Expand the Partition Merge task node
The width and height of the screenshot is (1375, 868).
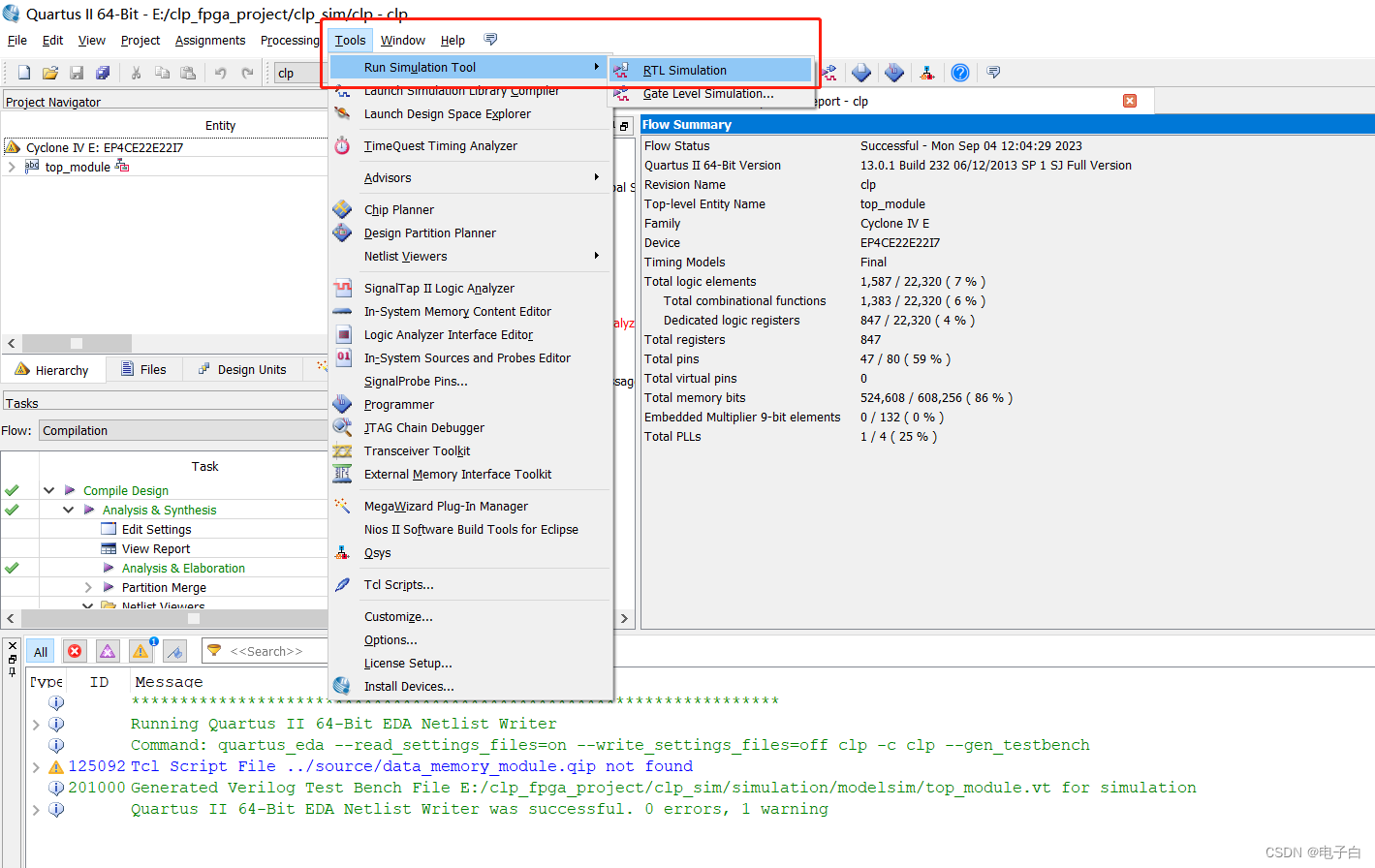click(88, 587)
